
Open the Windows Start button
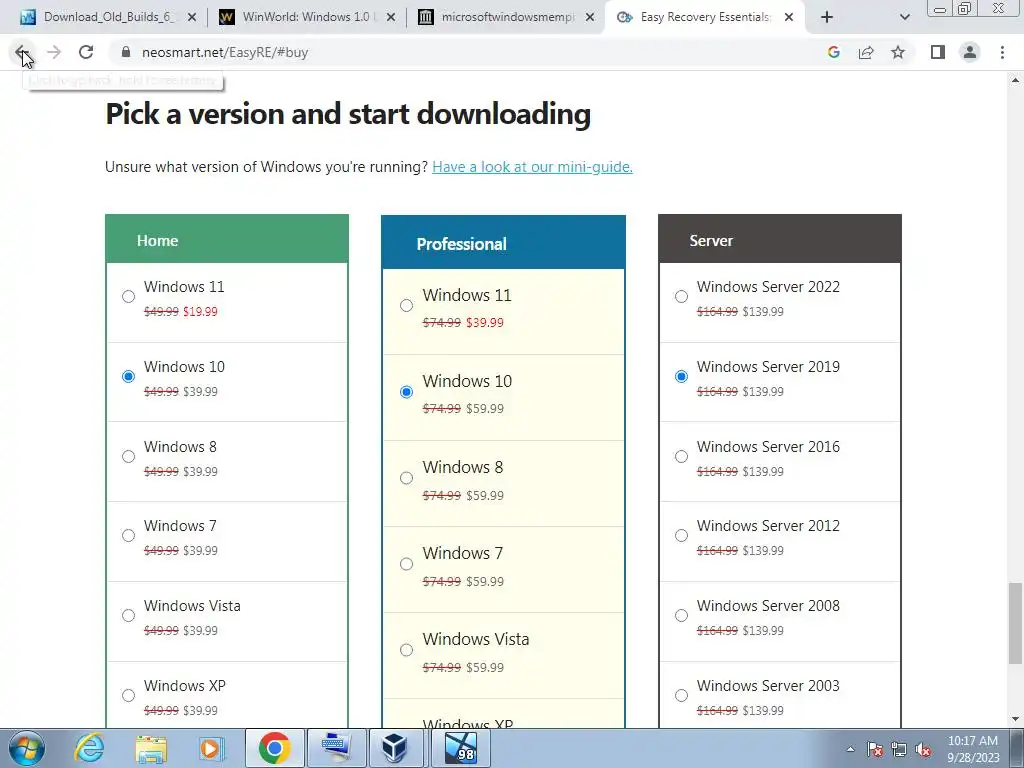click(x=27, y=748)
